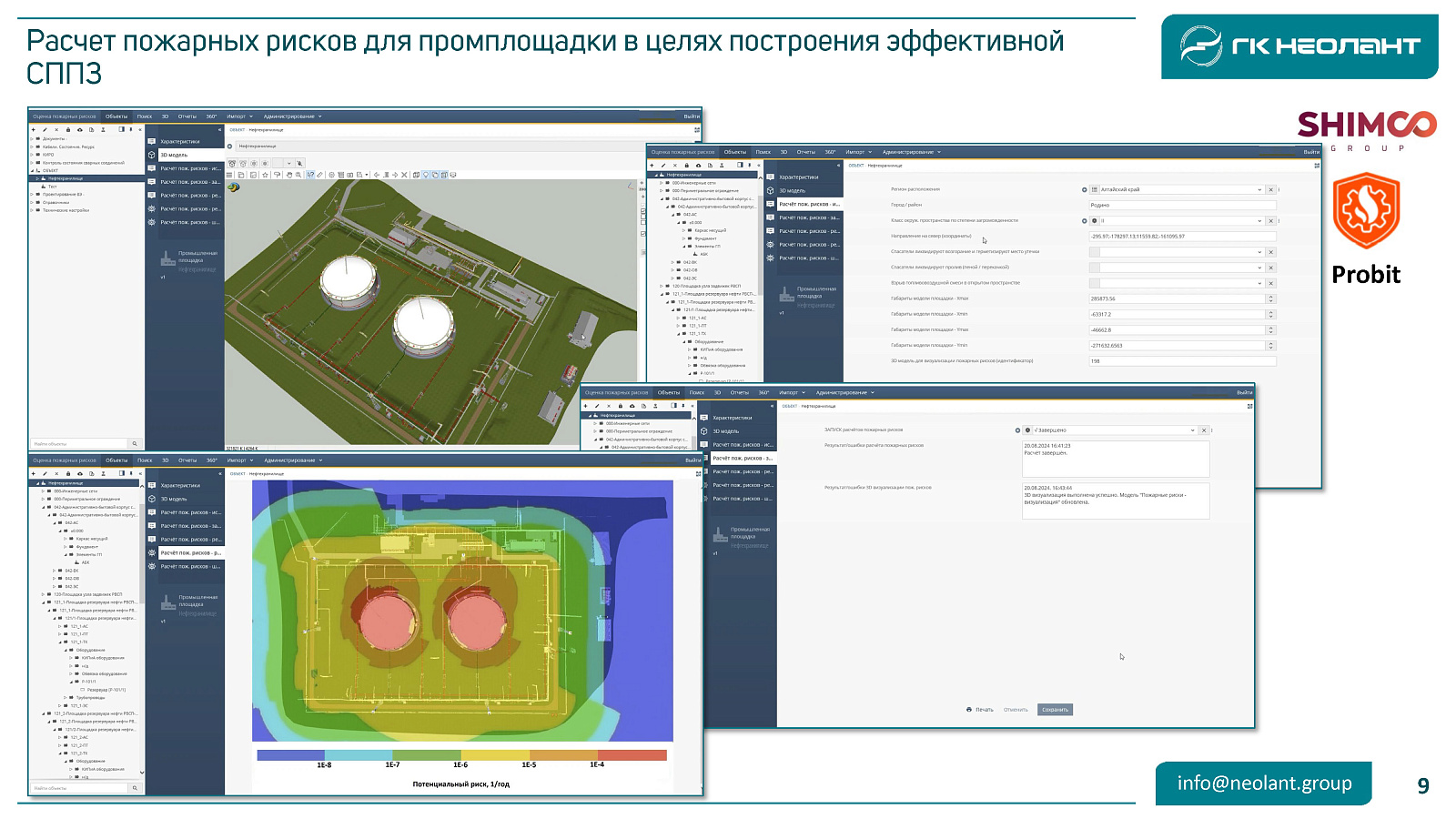Select Характеристики in bottom-left window sidebar
The image size is (1456, 819).
[180, 485]
